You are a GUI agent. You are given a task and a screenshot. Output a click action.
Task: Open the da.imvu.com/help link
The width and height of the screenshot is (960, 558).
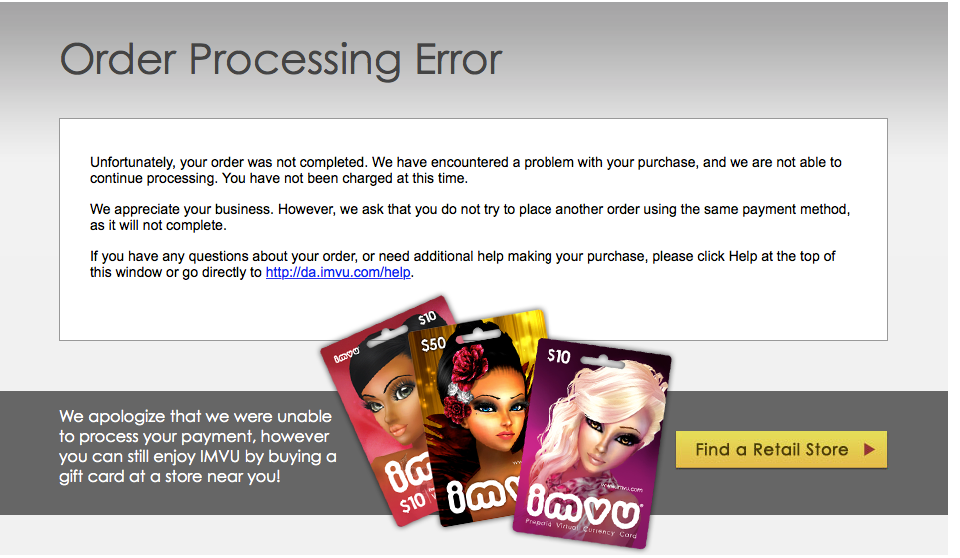(338, 273)
